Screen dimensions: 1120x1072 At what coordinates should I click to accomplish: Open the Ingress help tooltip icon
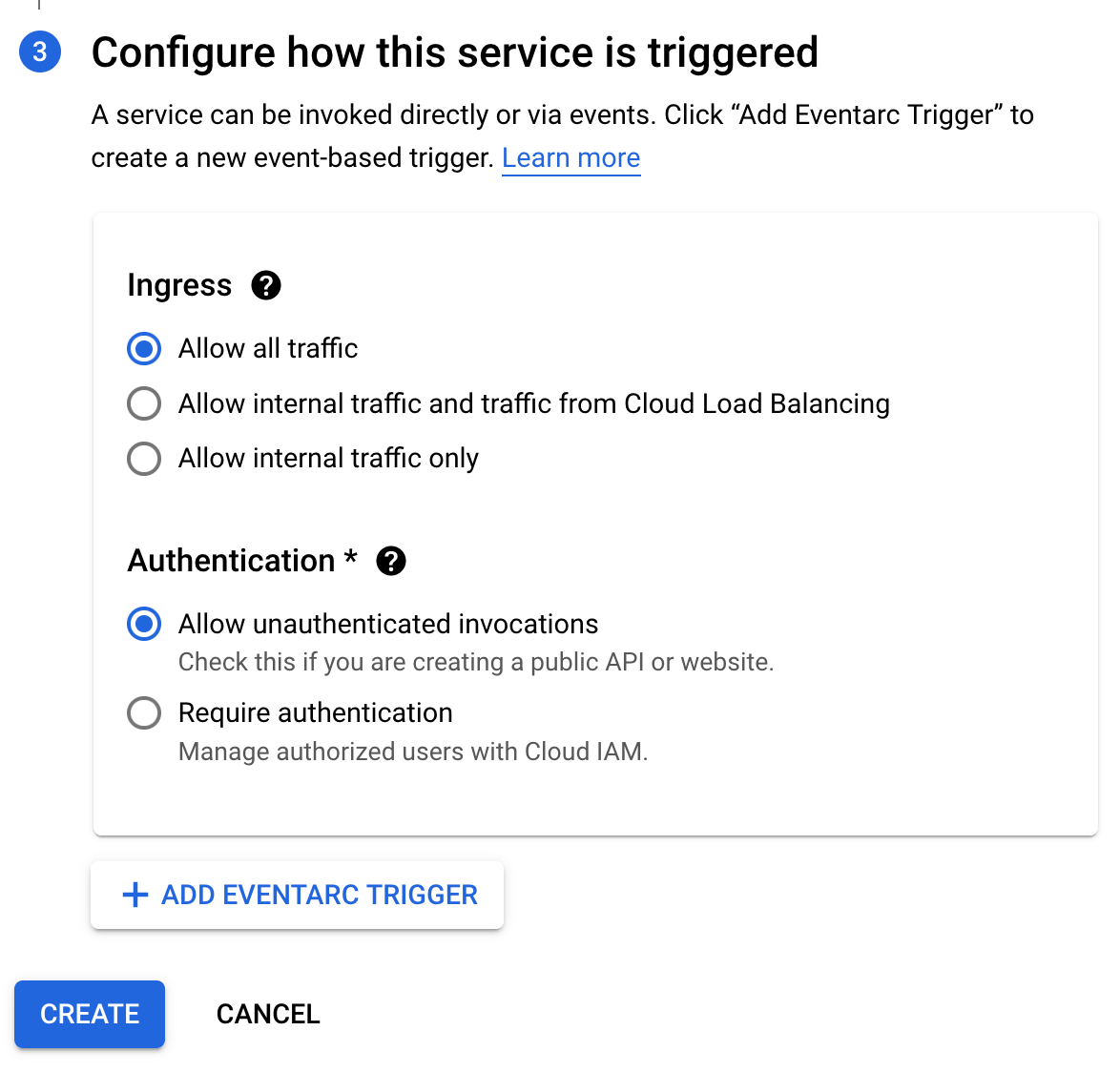(x=266, y=285)
